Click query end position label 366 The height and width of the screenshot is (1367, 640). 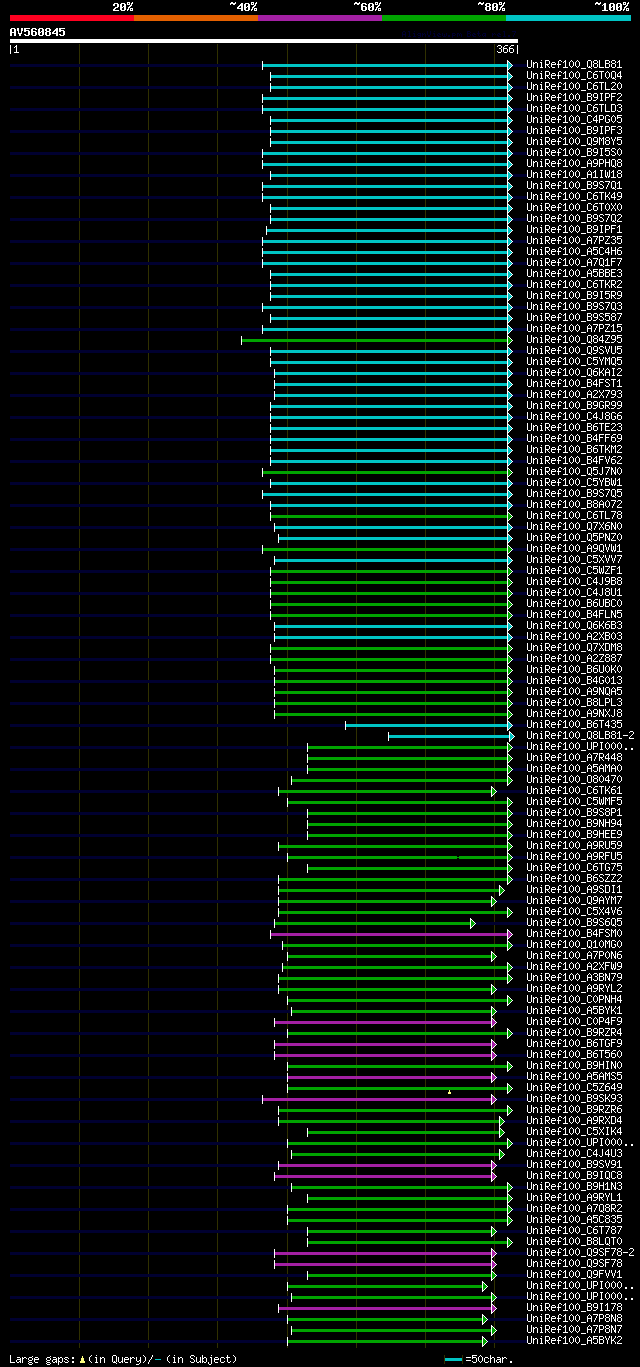pos(505,49)
